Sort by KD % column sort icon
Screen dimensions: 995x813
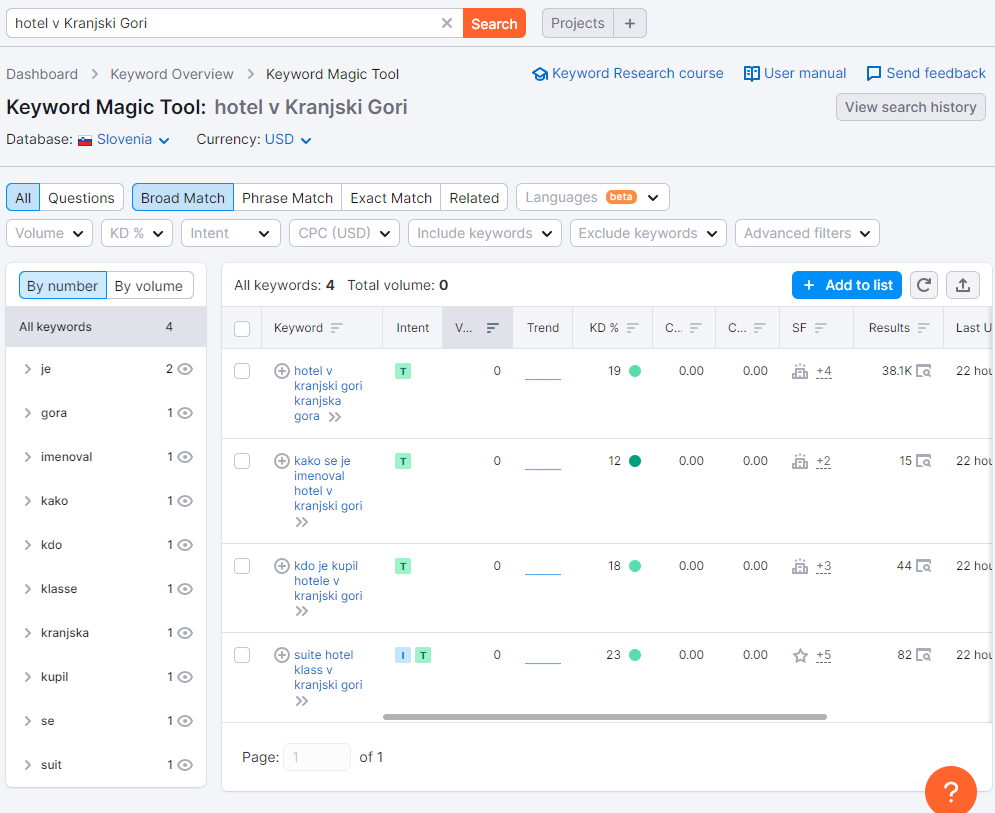[632, 327]
